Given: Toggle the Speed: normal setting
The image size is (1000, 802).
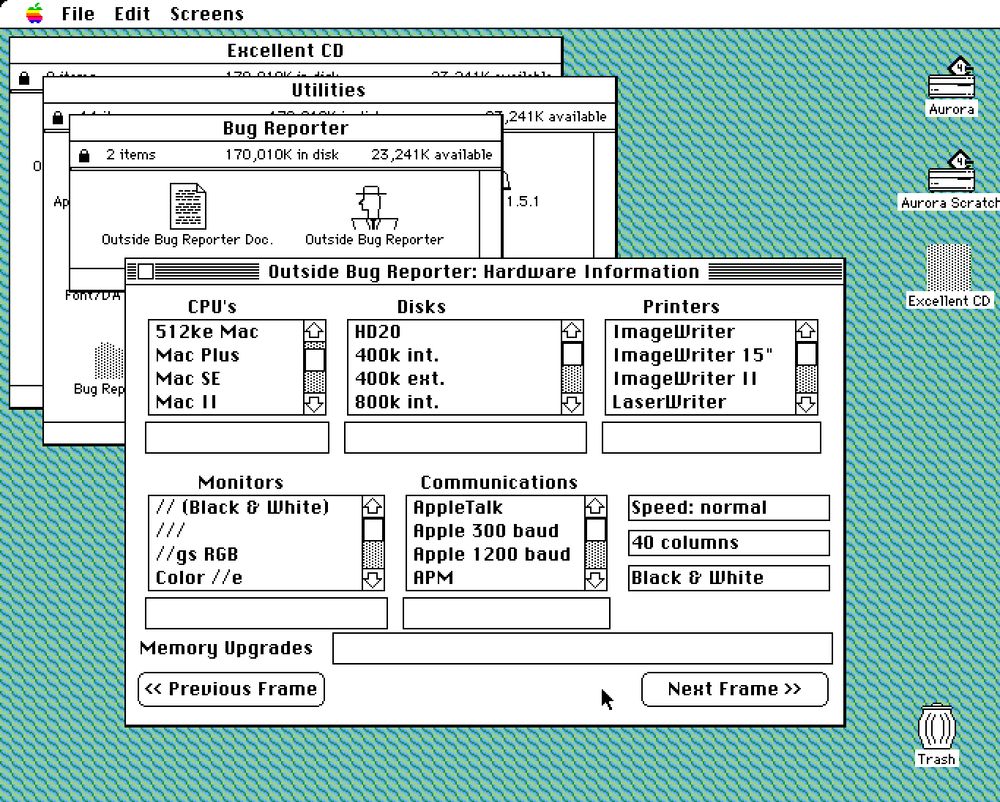Looking at the screenshot, I should pos(728,507).
